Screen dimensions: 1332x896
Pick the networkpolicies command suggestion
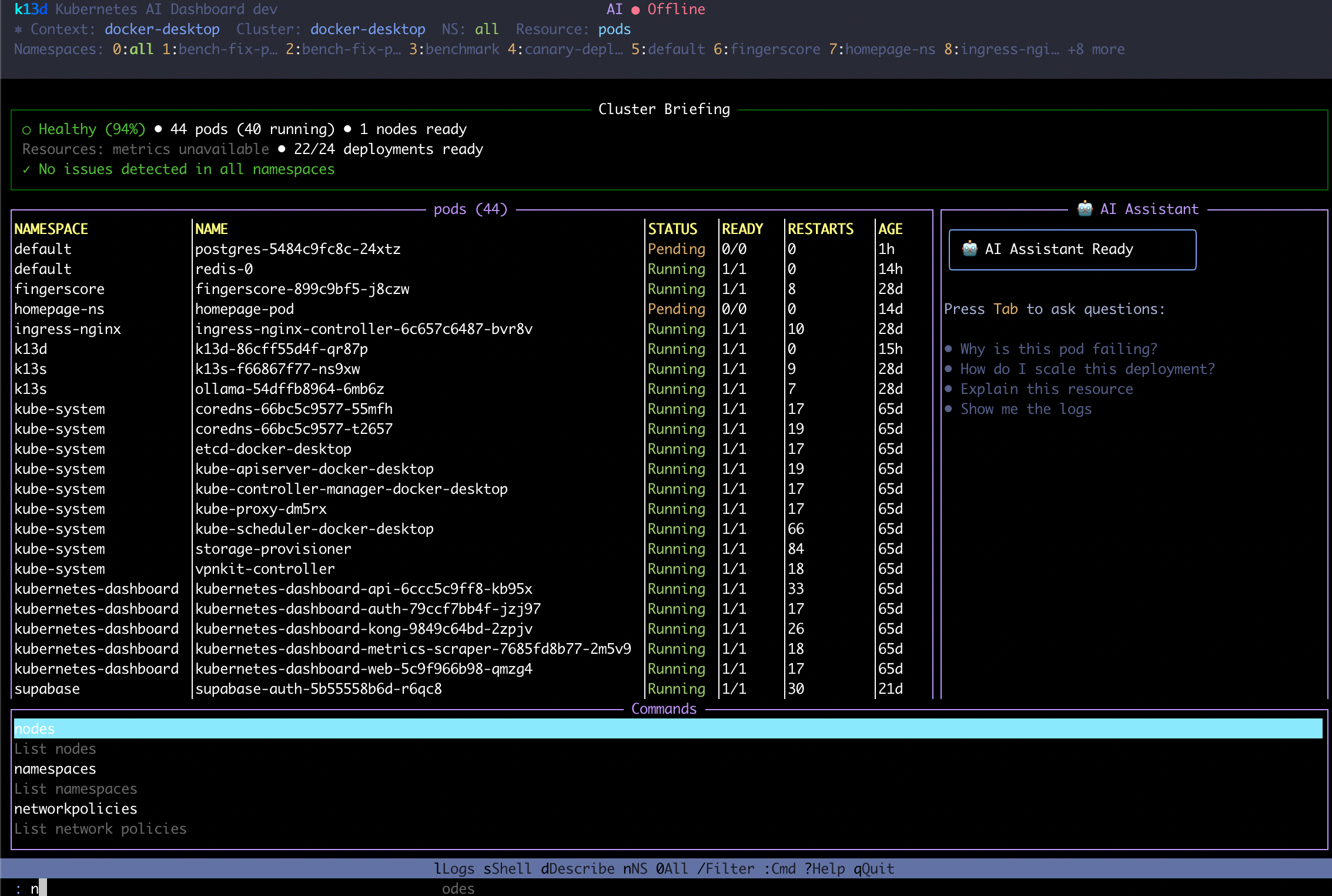[76, 809]
